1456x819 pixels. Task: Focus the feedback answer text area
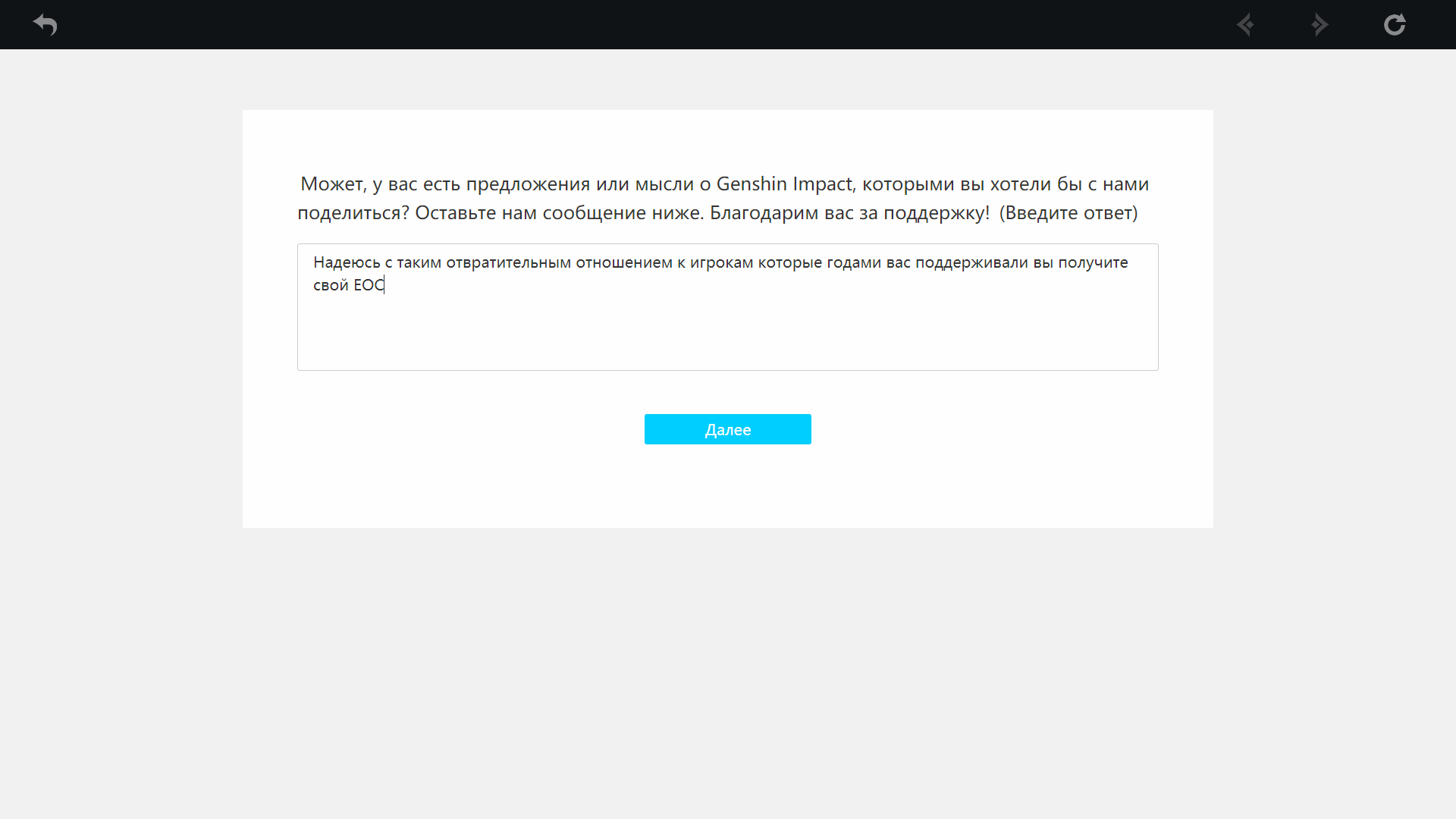(728, 307)
